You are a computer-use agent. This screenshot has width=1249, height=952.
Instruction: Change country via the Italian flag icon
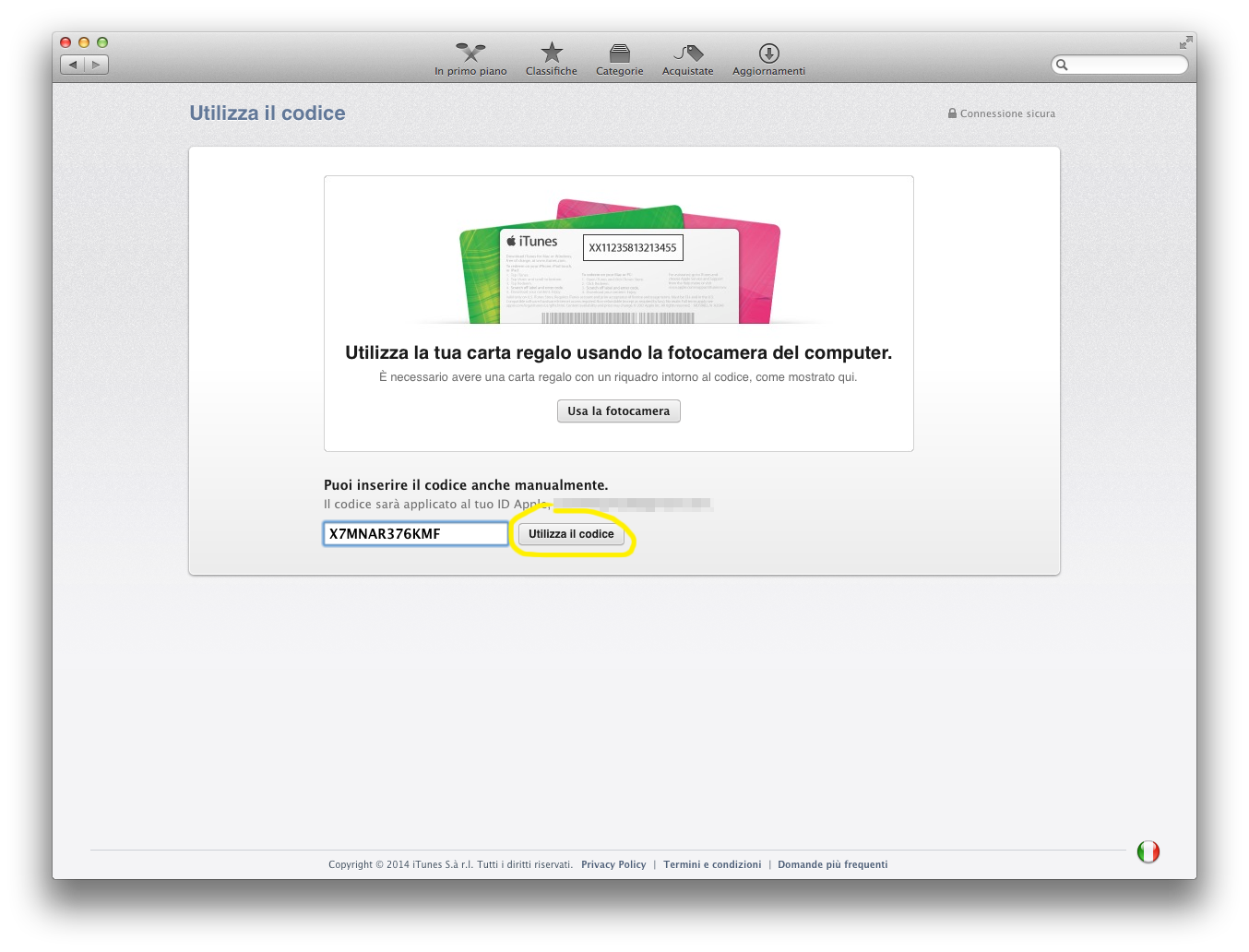[1148, 851]
